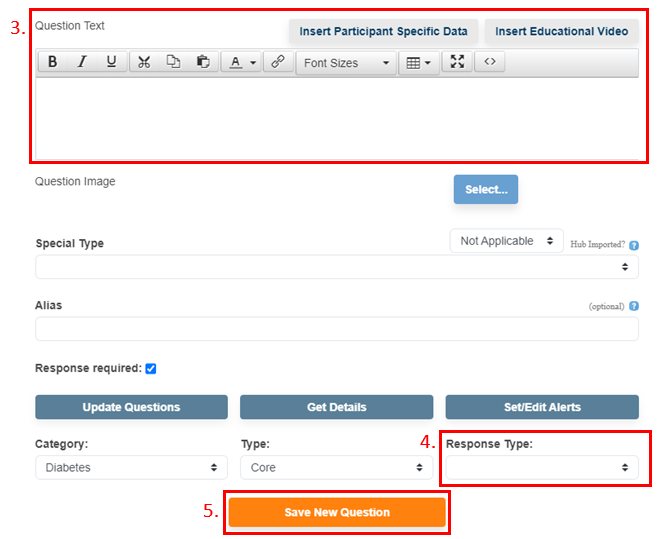Insert a hyperlink using link icon
This screenshot has width=663, height=539.
(x=278, y=62)
